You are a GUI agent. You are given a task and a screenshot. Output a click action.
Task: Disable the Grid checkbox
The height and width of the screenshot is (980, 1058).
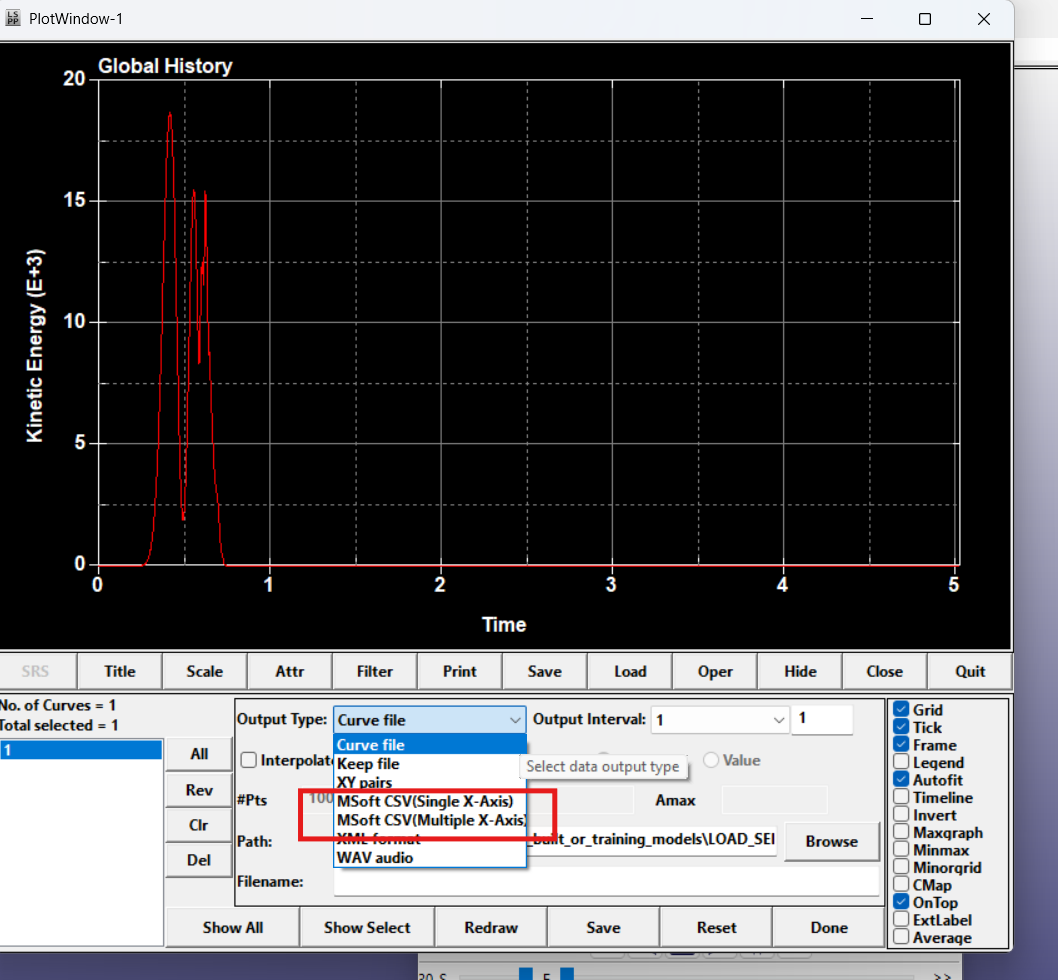901,710
